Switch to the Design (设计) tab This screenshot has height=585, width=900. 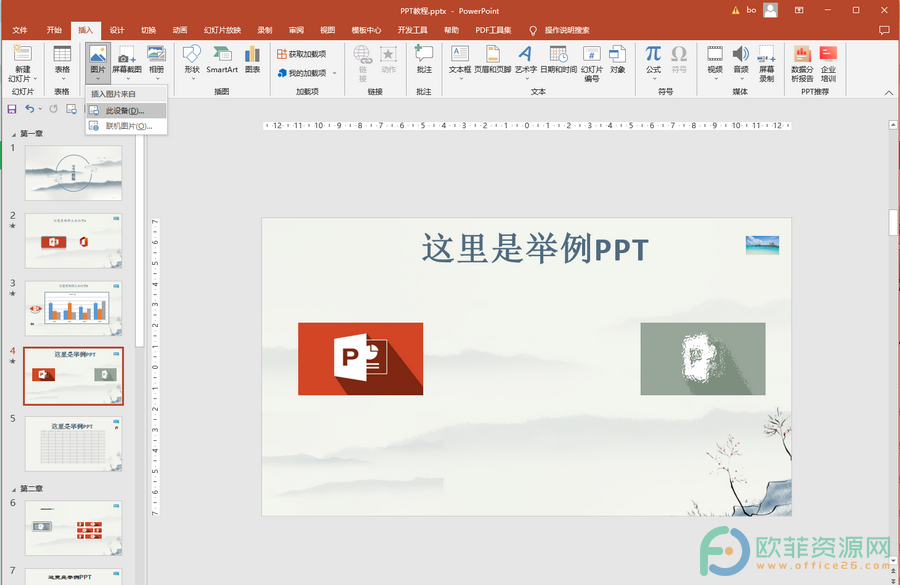[117, 30]
